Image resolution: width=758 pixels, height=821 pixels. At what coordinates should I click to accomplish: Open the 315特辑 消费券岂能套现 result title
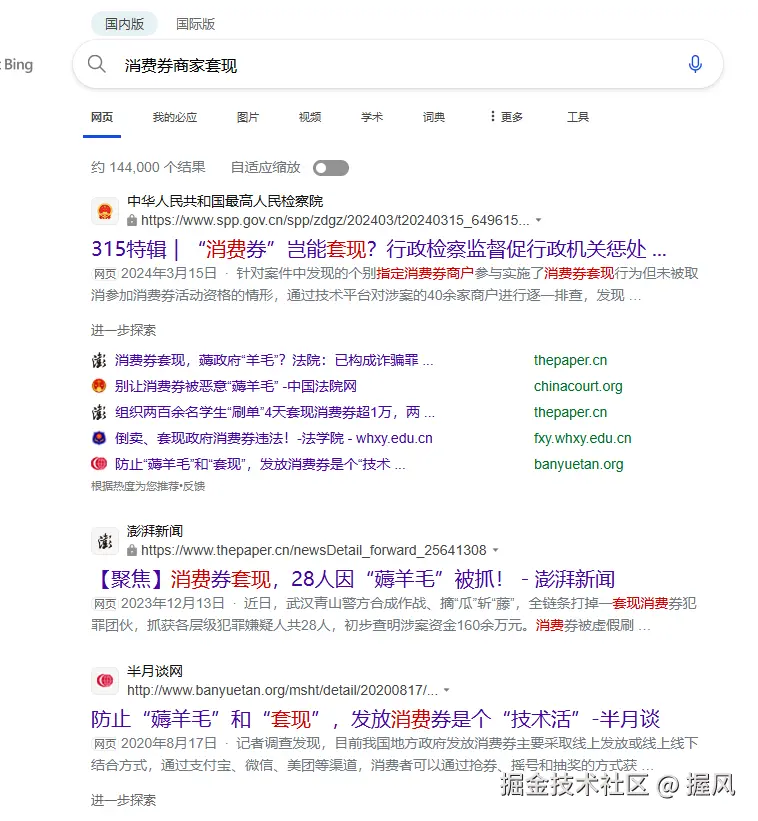[378, 249]
